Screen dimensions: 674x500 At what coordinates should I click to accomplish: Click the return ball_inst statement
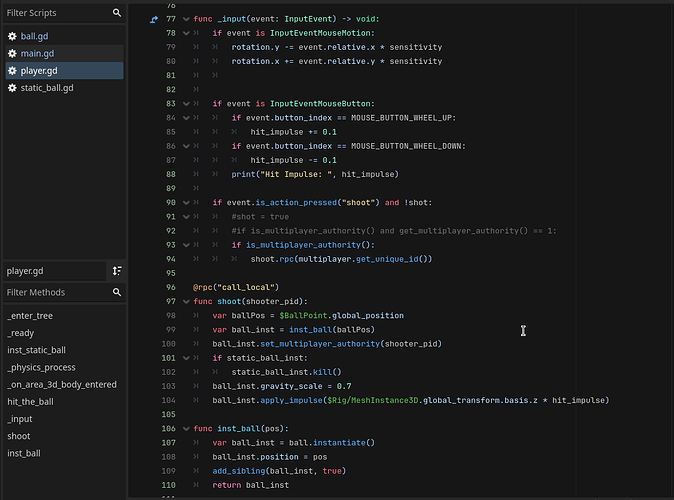[251, 485]
